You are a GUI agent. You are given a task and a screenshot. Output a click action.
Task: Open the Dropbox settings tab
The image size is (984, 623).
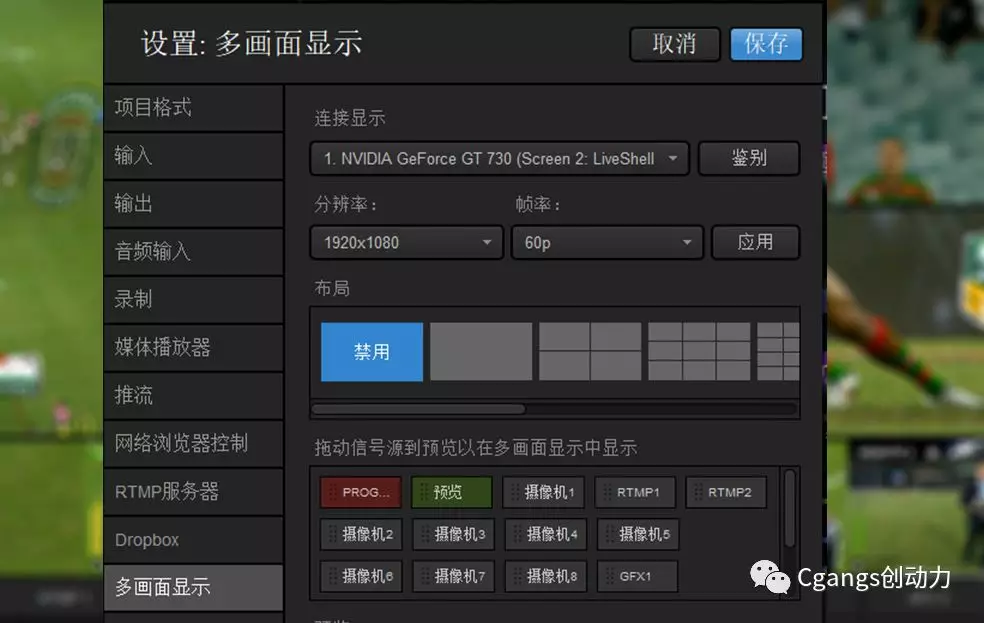point(193,540)
